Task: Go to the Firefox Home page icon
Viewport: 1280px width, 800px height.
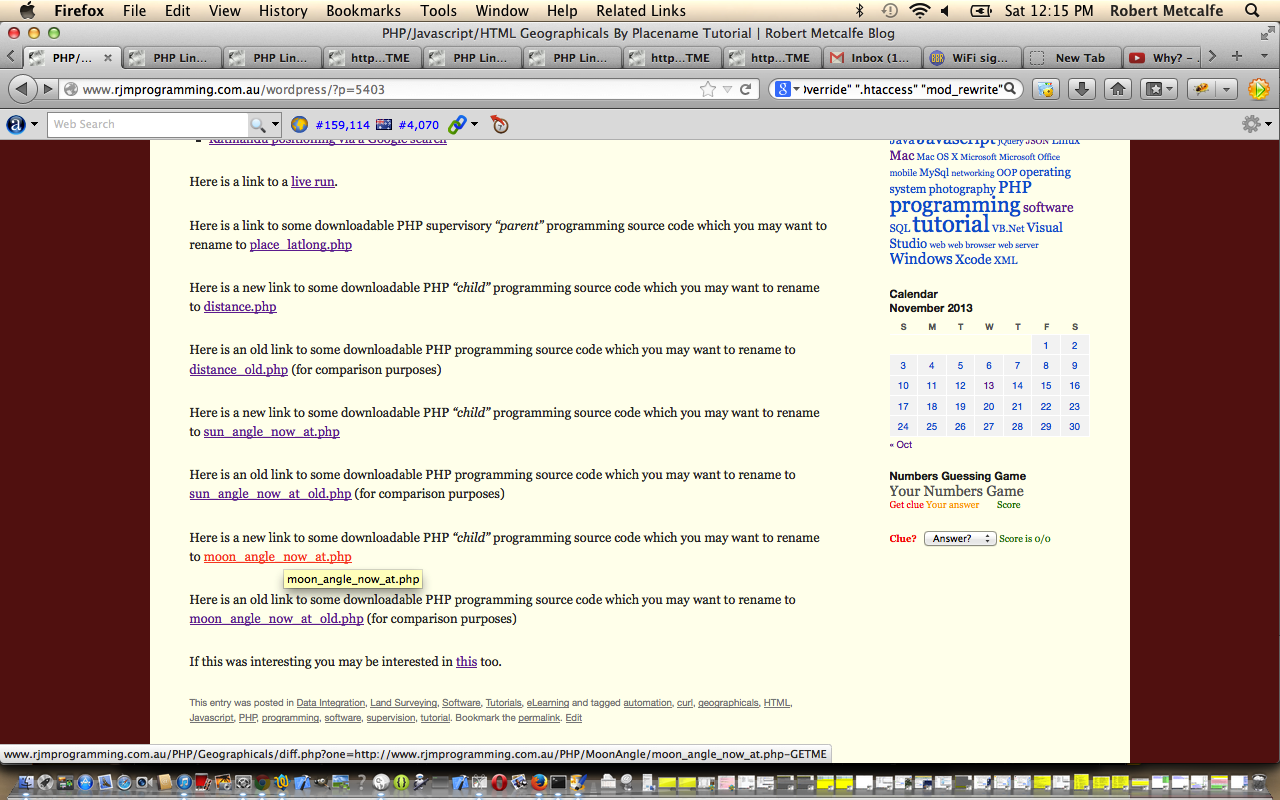Action: 1118,89
